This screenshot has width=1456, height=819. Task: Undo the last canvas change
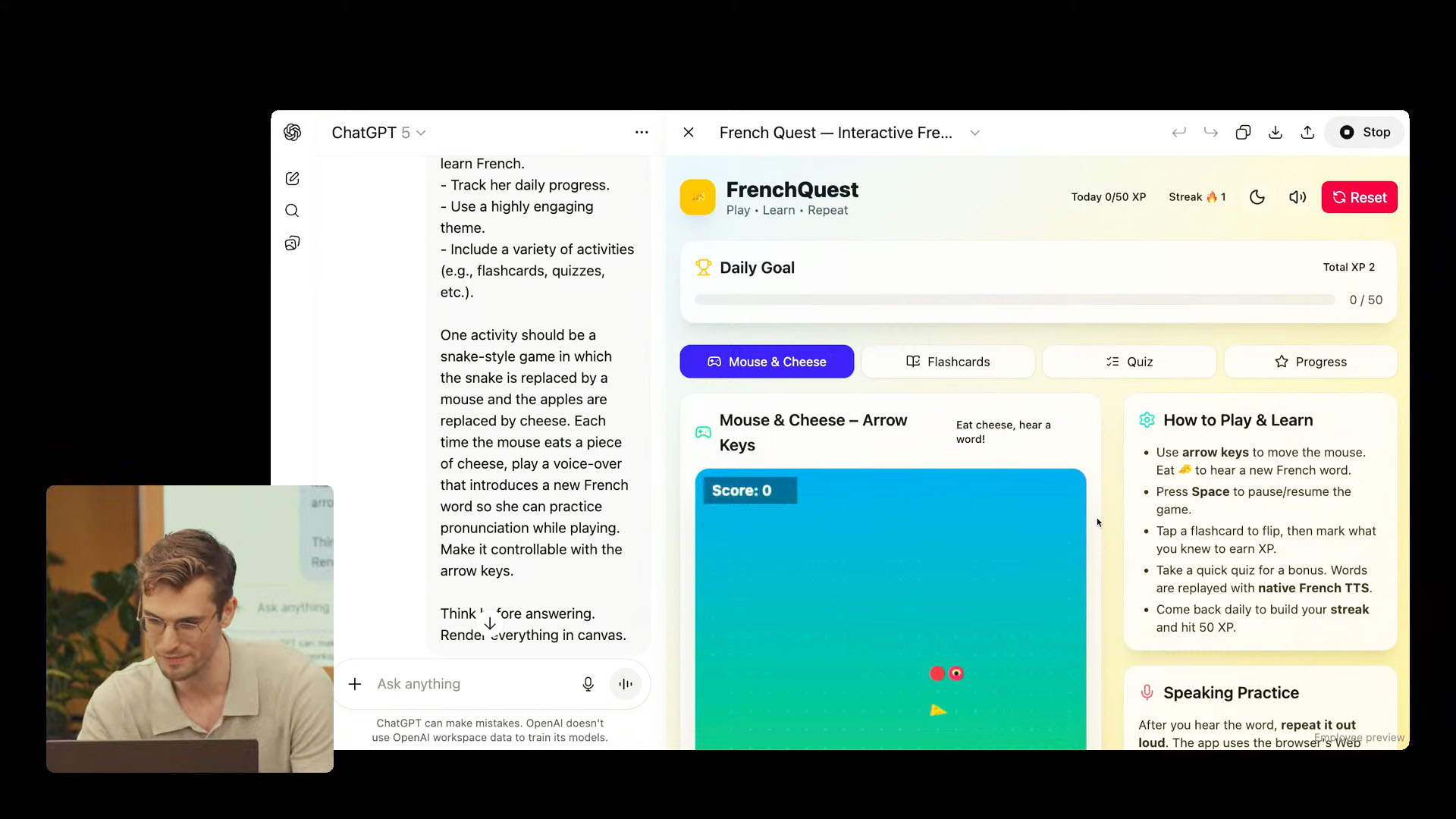[1178, 133]
